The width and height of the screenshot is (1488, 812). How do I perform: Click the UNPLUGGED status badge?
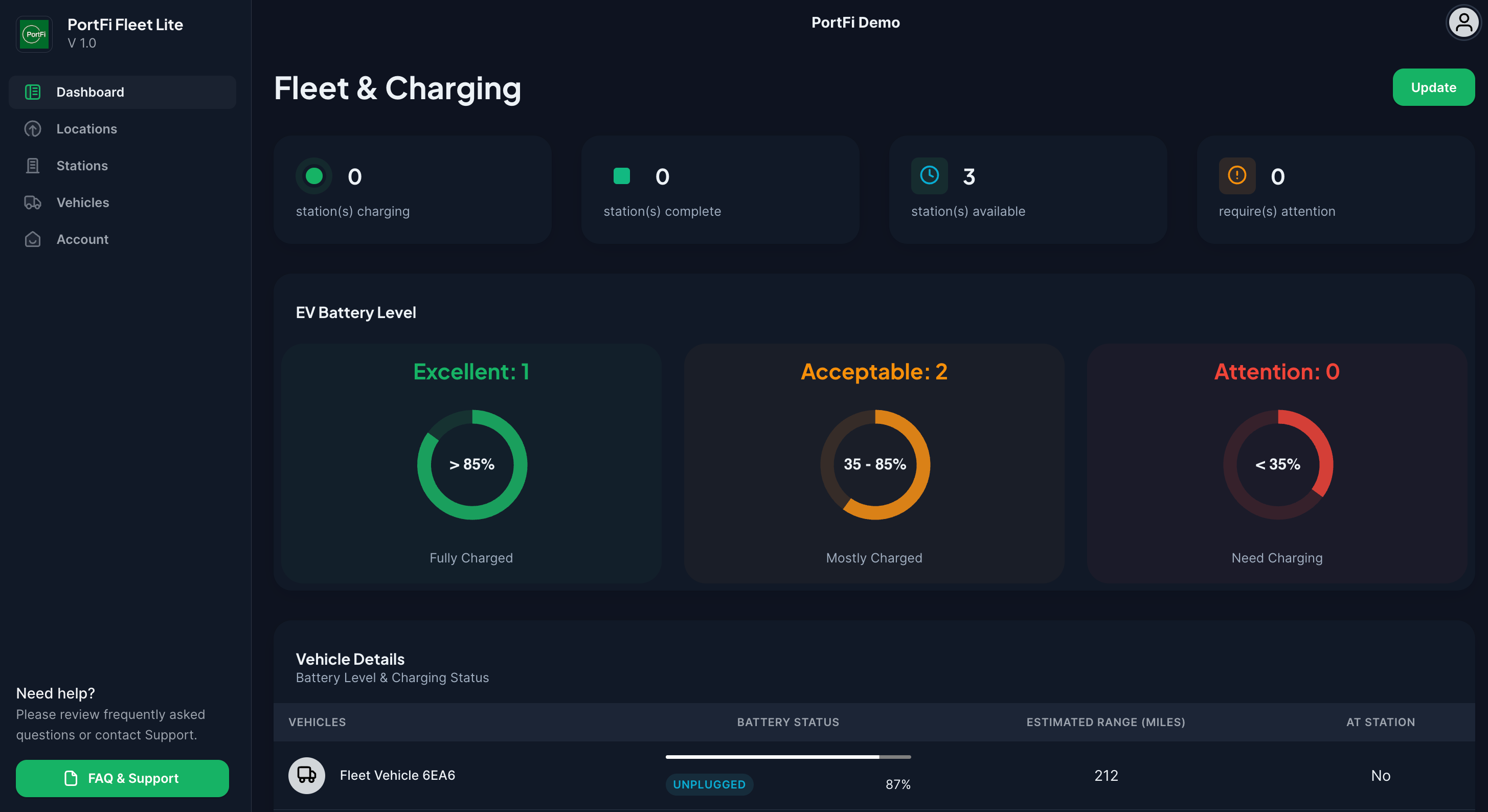click(709, 784)
